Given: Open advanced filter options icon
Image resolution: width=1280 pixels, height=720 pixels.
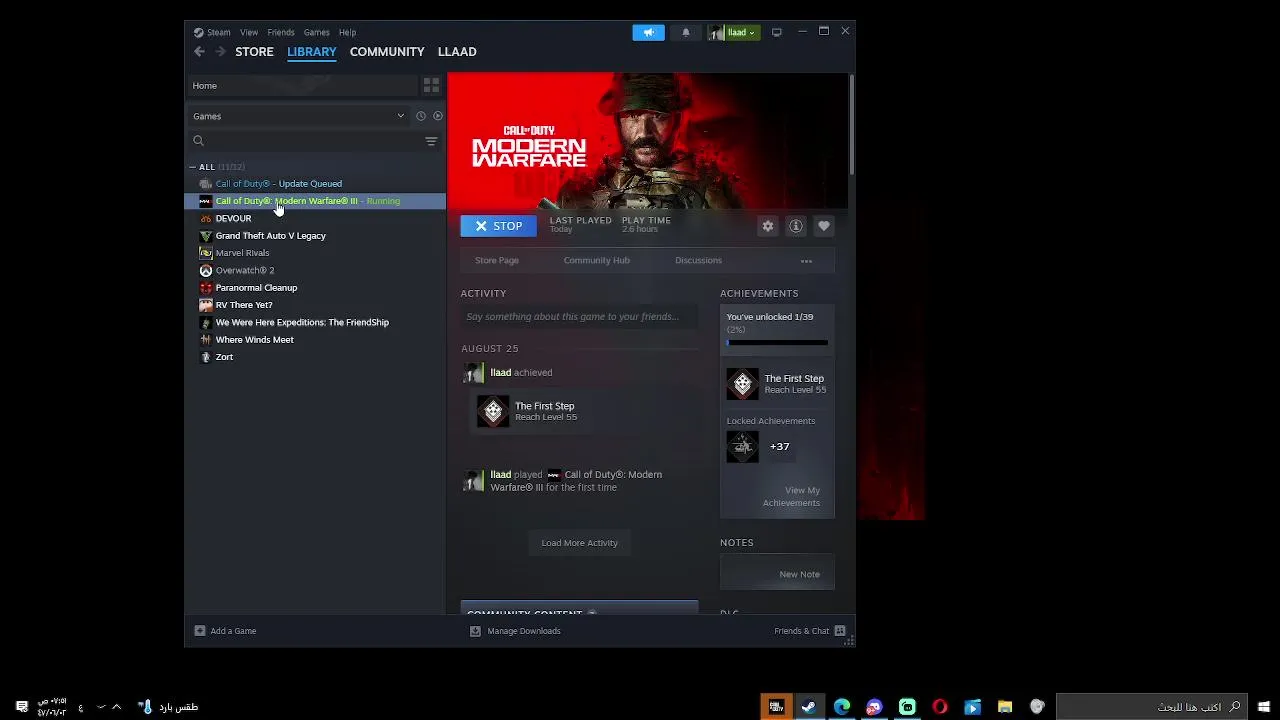Looking at the screenshot, I should pos(431,141).
